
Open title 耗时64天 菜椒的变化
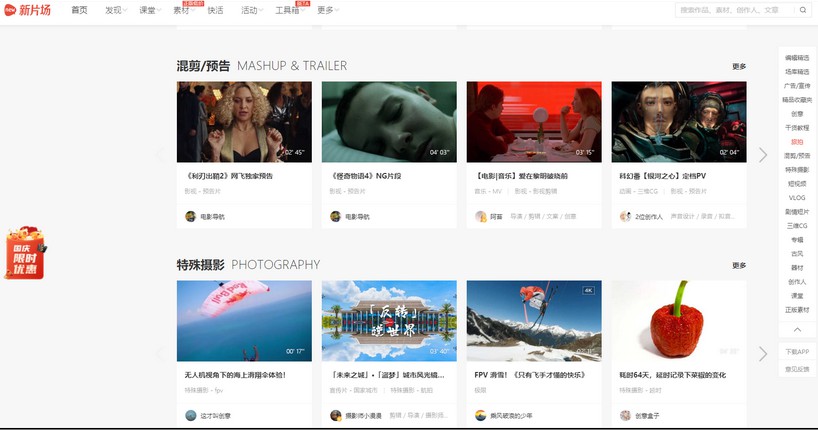point(672,375)
